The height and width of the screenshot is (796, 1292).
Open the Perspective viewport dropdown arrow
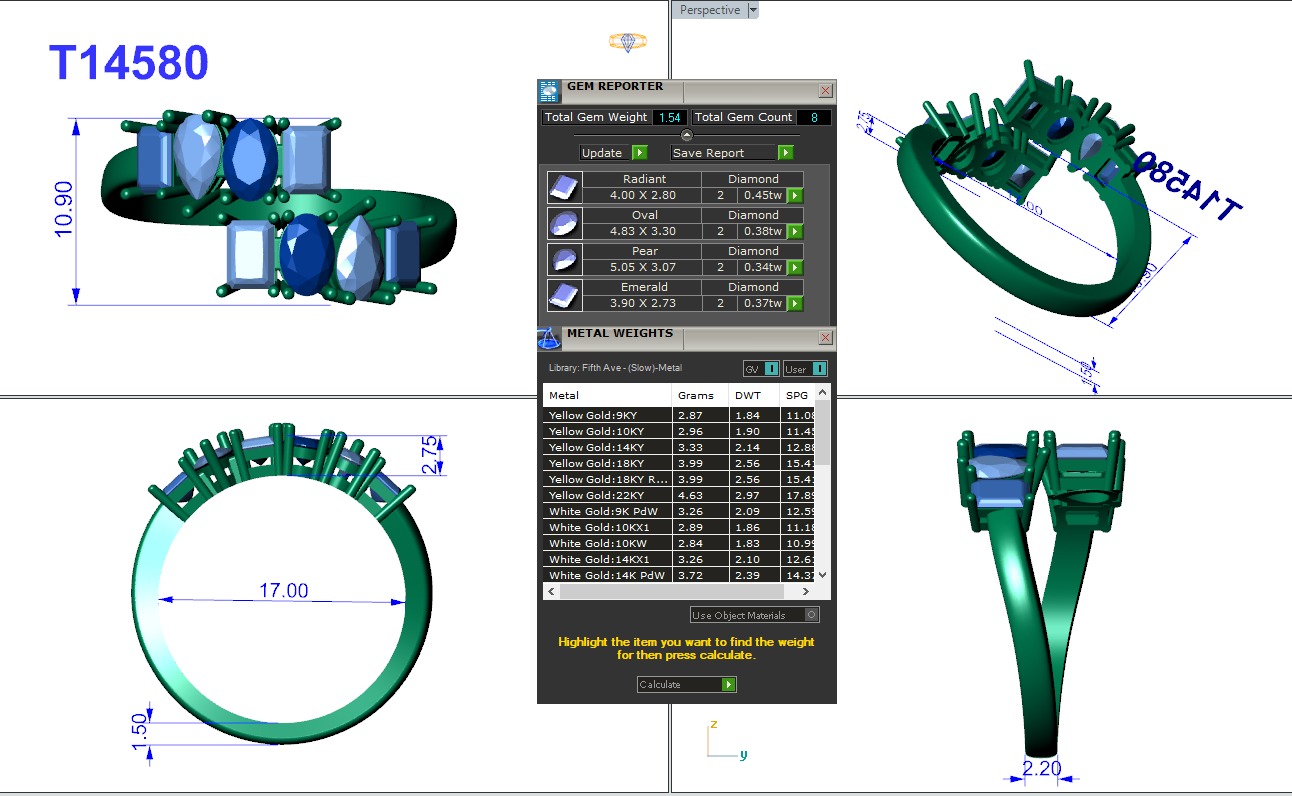[x=753, y=10]
